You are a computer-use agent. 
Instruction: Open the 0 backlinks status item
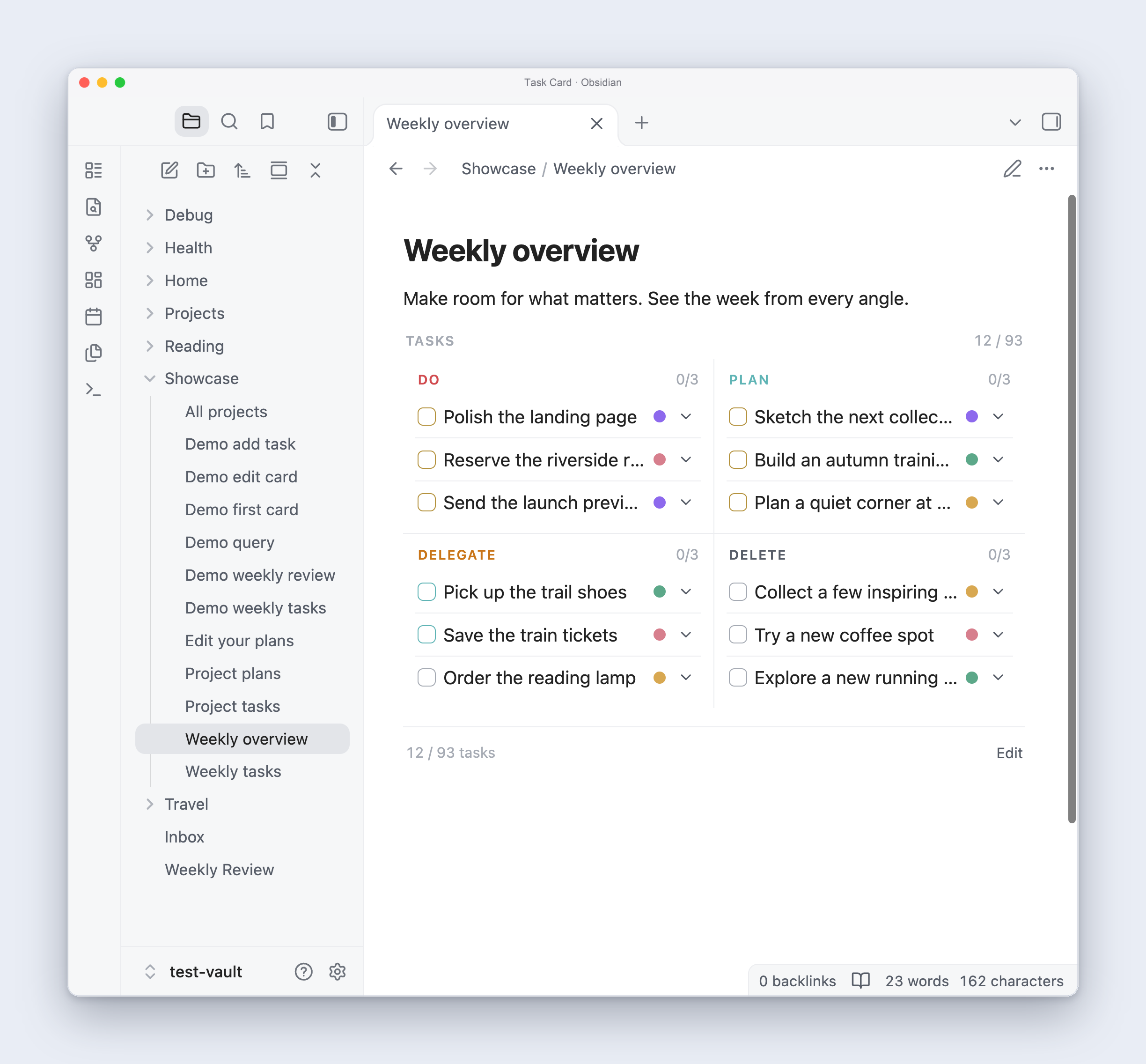point(797,981)
